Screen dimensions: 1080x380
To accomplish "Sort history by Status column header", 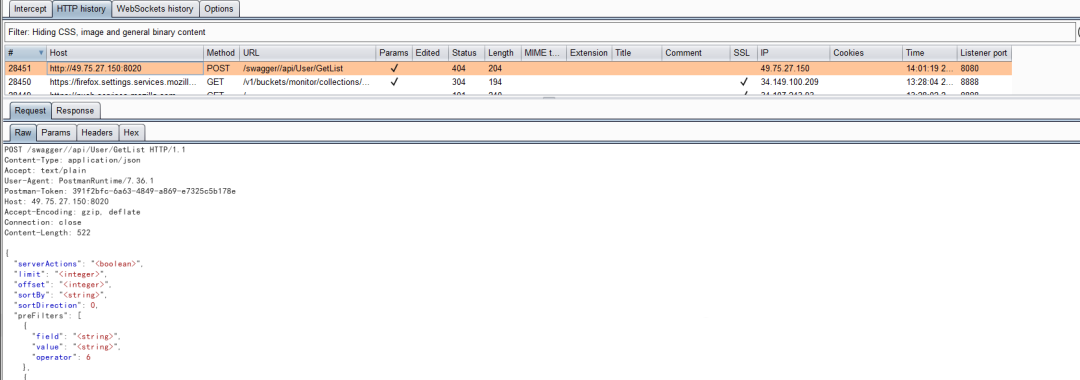I will (466, 53).
